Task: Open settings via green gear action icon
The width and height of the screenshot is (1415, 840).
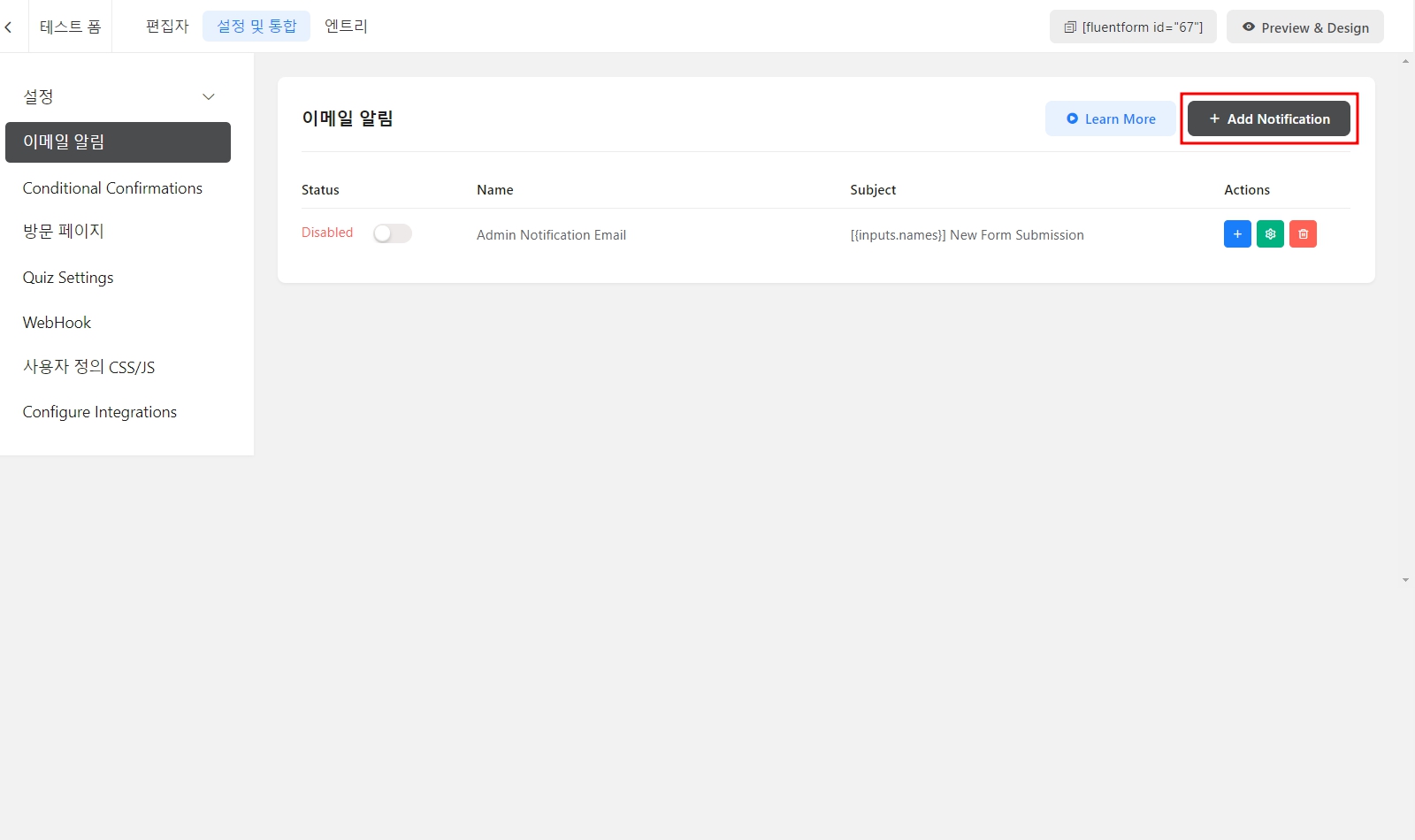Action: pos(1270,234)
